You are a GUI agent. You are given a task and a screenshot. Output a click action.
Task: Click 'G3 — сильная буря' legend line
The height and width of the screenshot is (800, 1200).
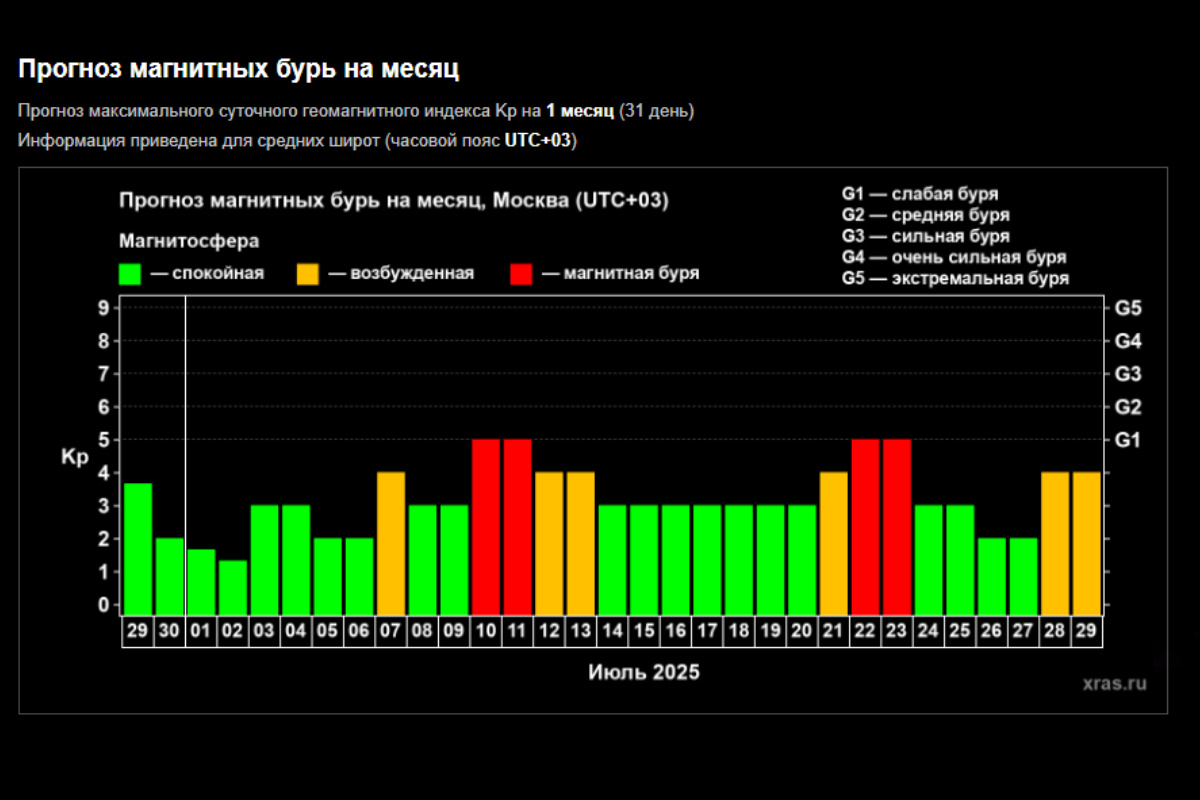(926, 237)
